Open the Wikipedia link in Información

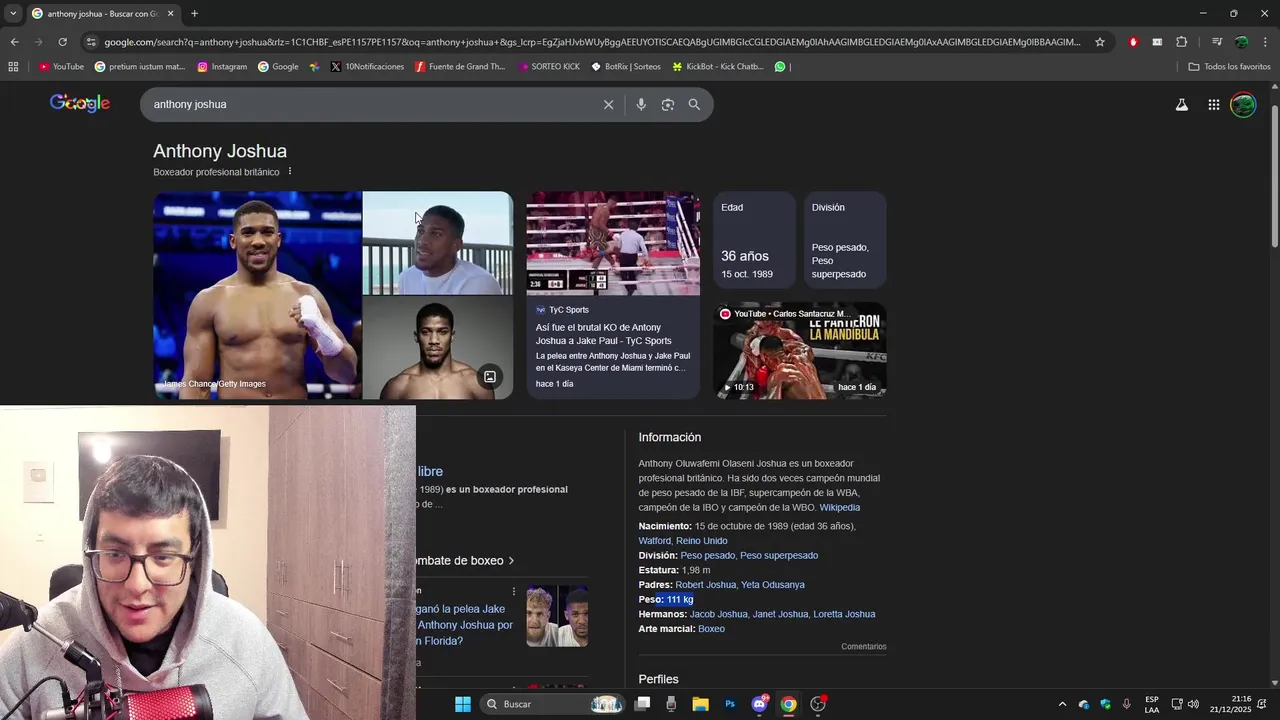839,508
